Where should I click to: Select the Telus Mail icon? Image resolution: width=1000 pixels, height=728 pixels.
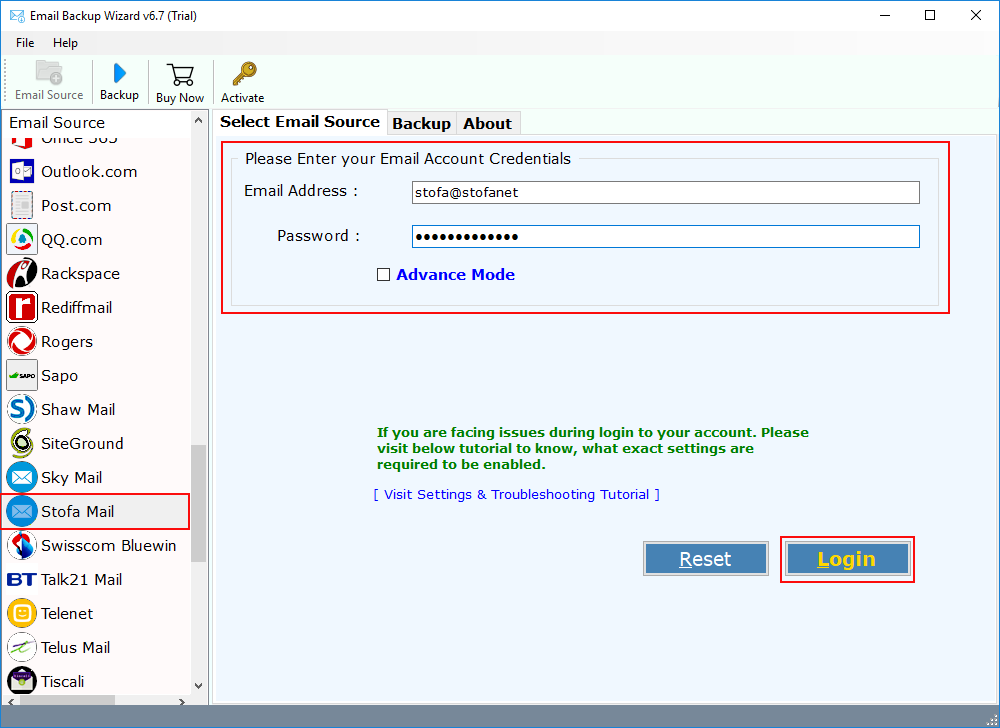pos(22,648)
